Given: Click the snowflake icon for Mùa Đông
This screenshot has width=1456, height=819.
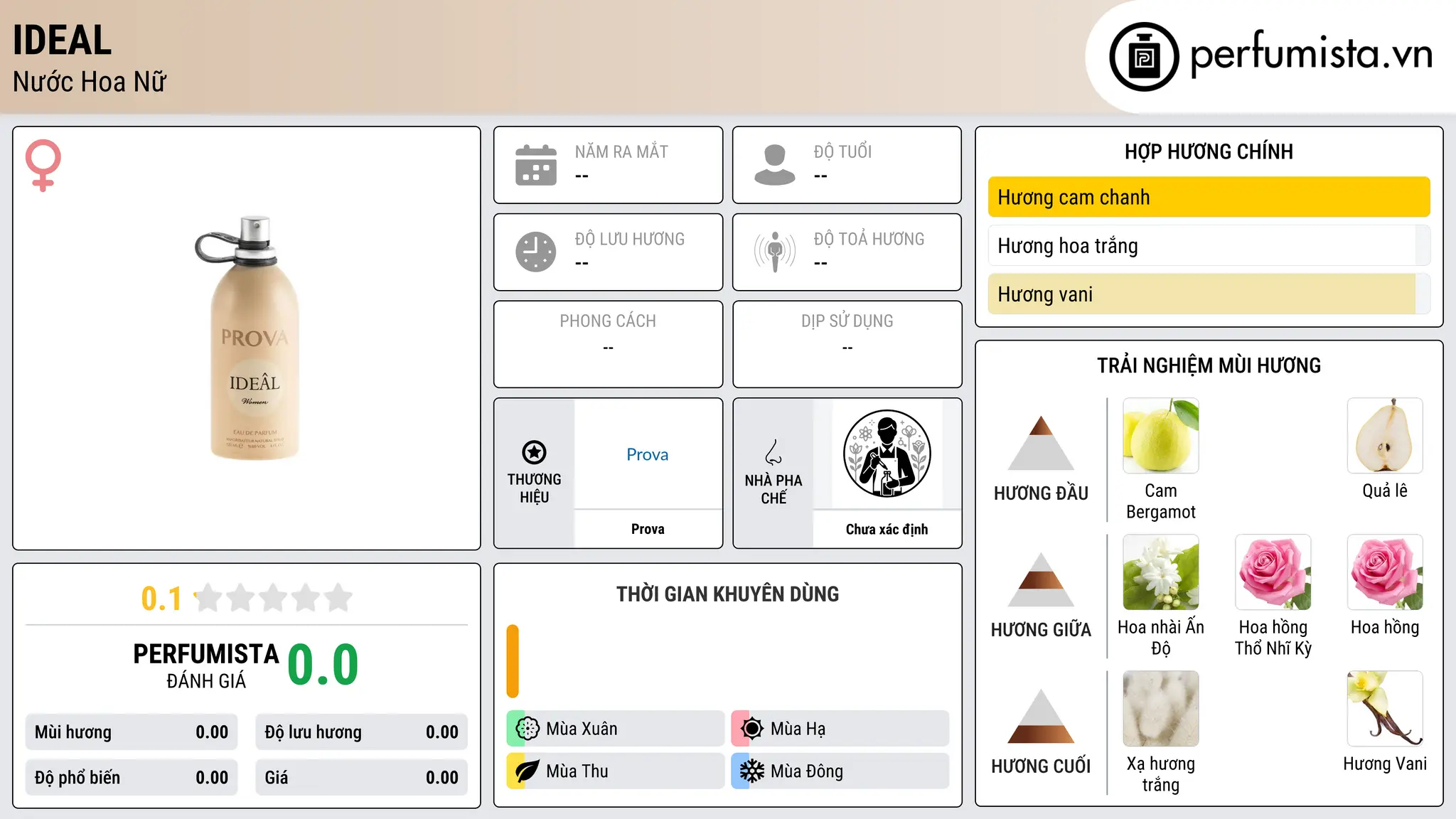Looking at the screenshot, I should 752,771.
